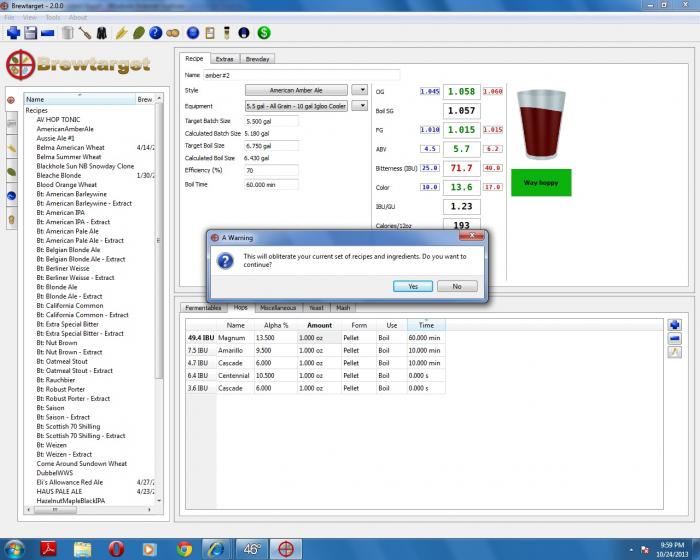
Task: Open the Tools menu
Action: [53, 17]
